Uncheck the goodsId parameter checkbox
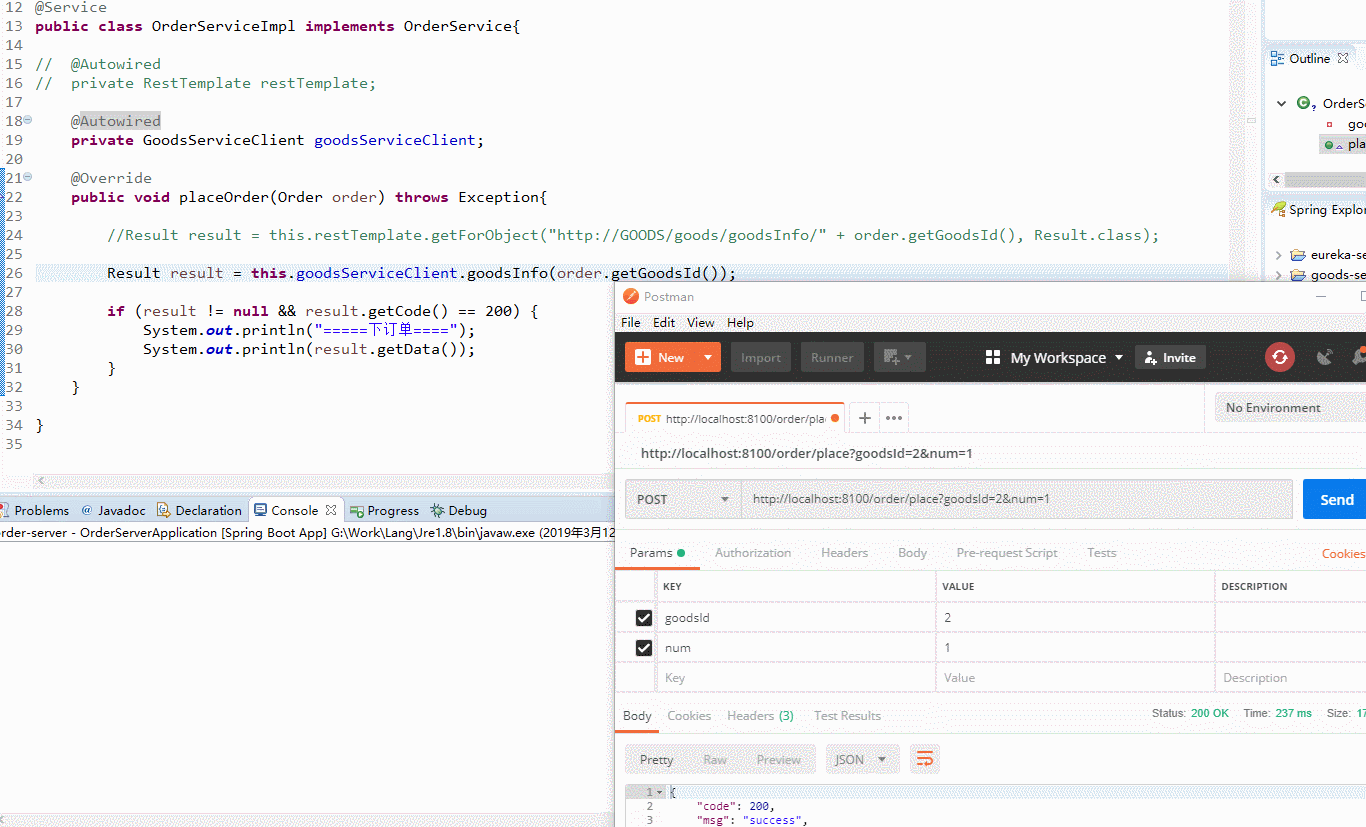The height and width of the screenshot is (827, 1366). pos(644,618)
